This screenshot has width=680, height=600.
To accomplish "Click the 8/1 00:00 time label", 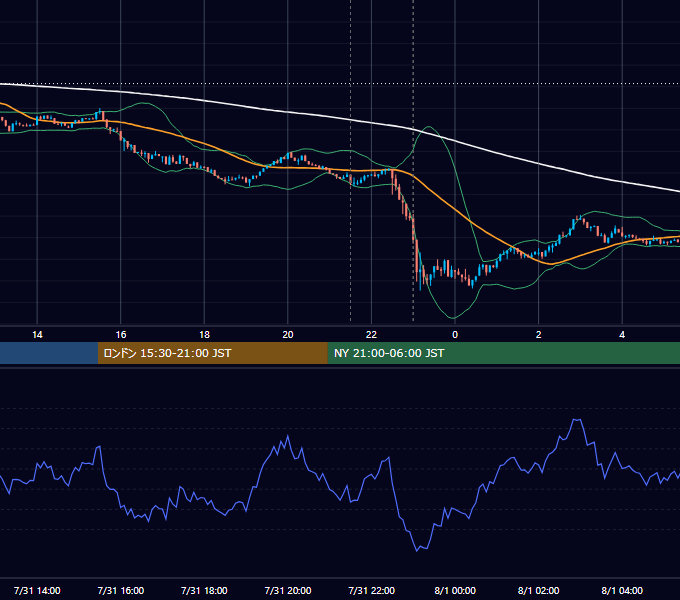I will pos(455,590).
